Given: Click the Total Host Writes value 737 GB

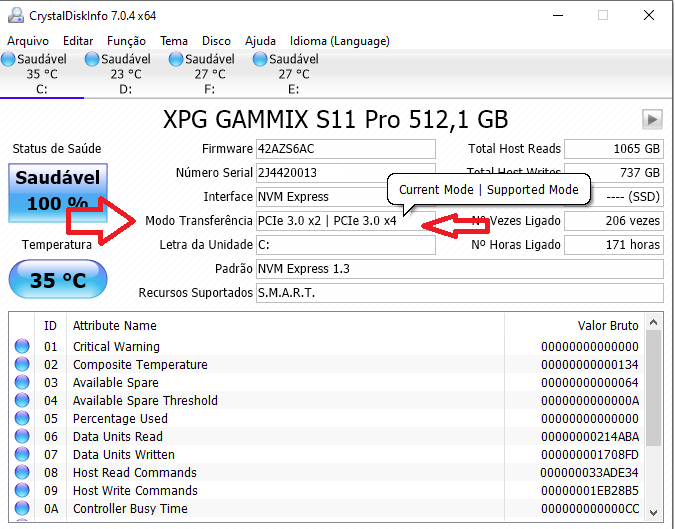Looking at the screenshot, I should coord(614,173).
